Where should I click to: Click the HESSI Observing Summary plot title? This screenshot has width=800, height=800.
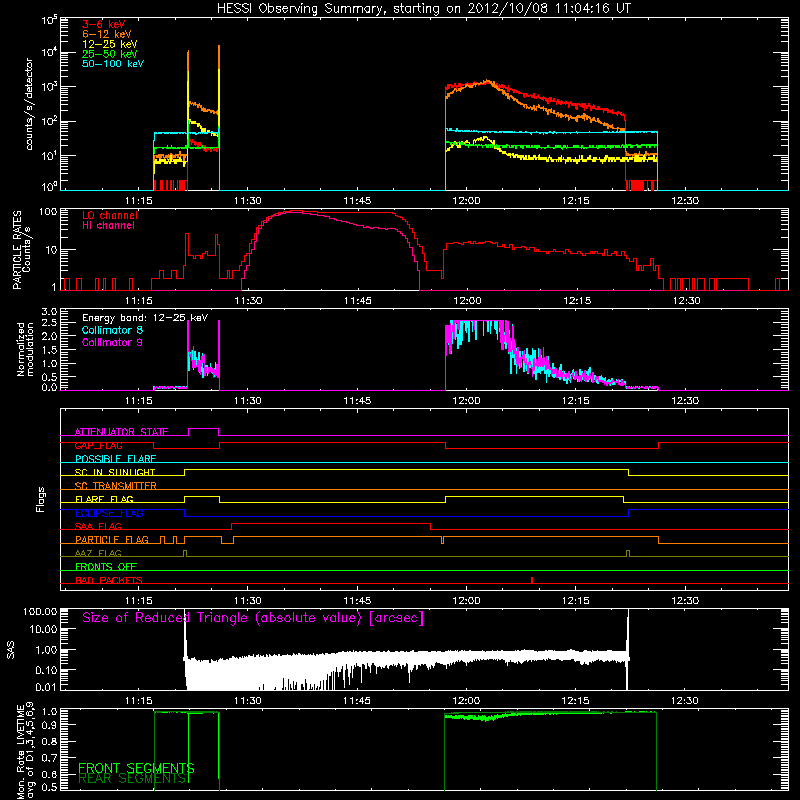[x=423, y=8]
